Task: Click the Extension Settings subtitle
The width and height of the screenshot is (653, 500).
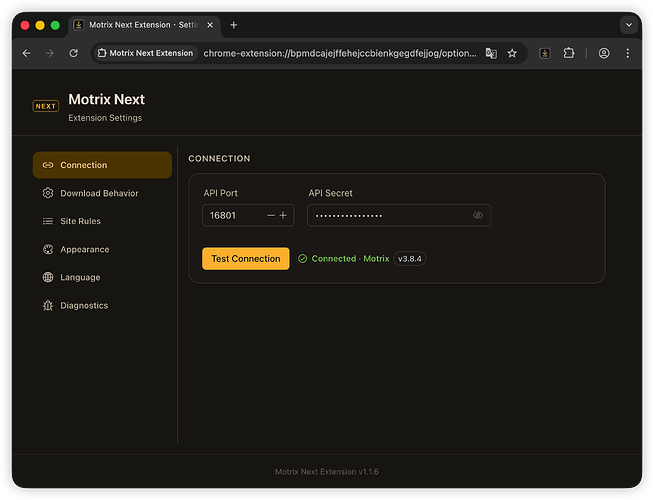Action: pyautogui.click(x=105, y=118)
